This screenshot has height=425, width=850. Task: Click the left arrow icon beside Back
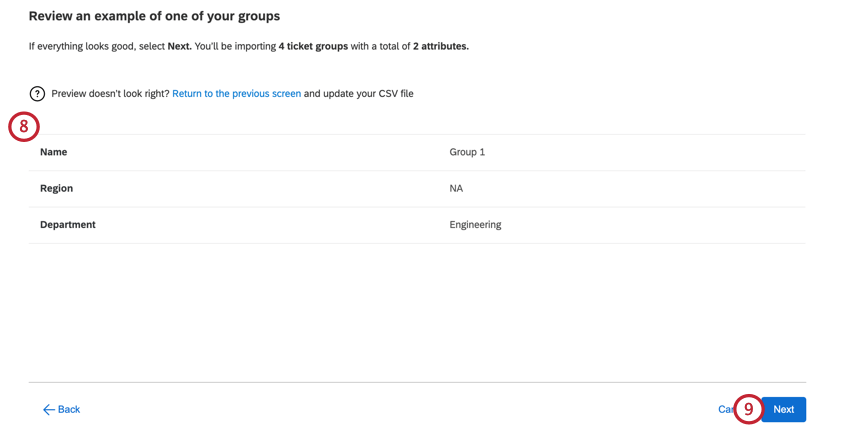coord(48,410)
